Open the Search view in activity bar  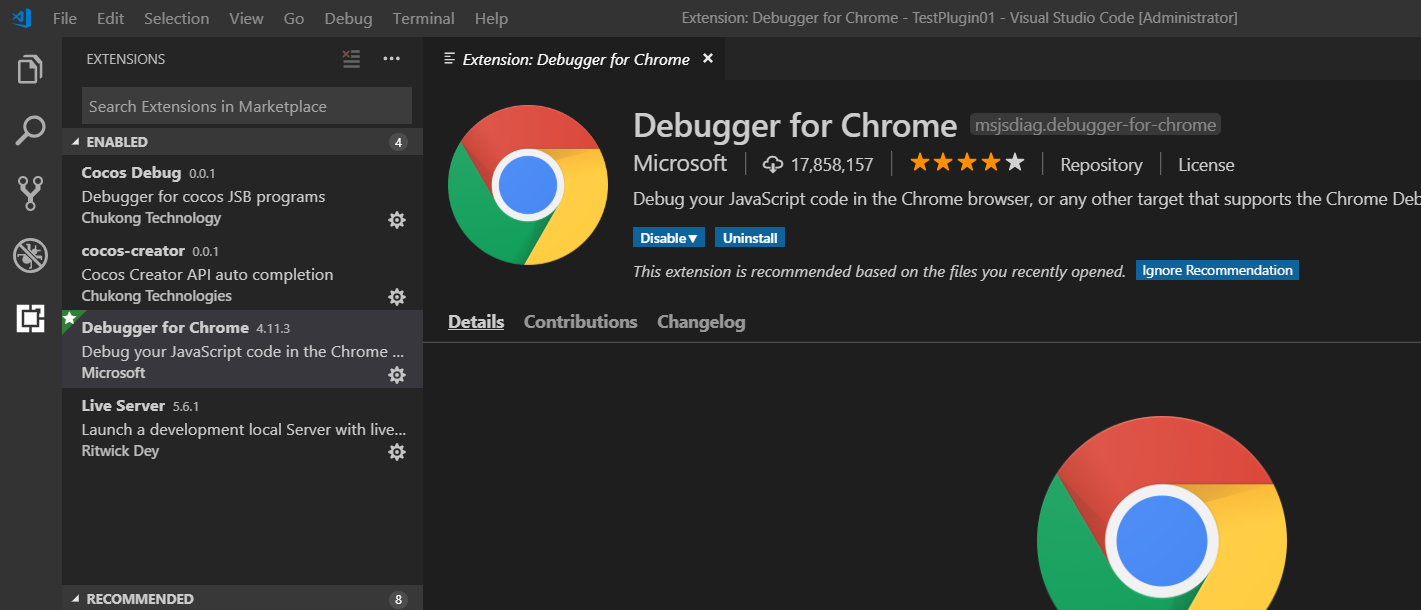(x=30, y=130)
